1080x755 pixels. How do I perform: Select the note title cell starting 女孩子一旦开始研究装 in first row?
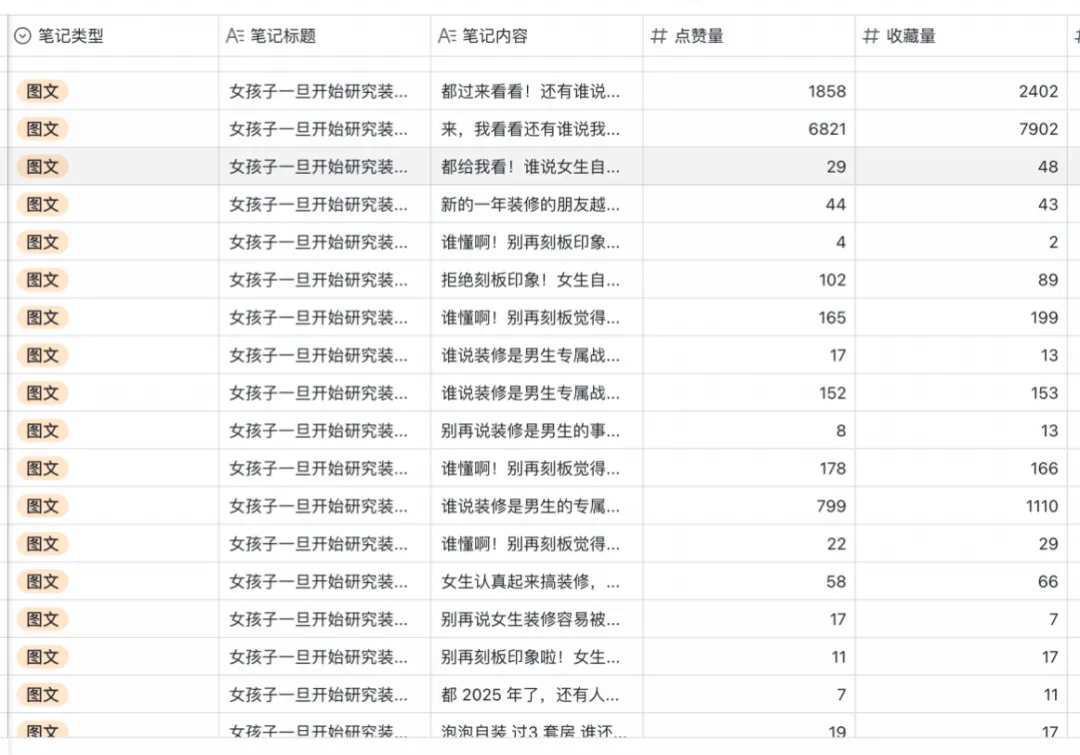pyautogui.click(x=320, y=91)
